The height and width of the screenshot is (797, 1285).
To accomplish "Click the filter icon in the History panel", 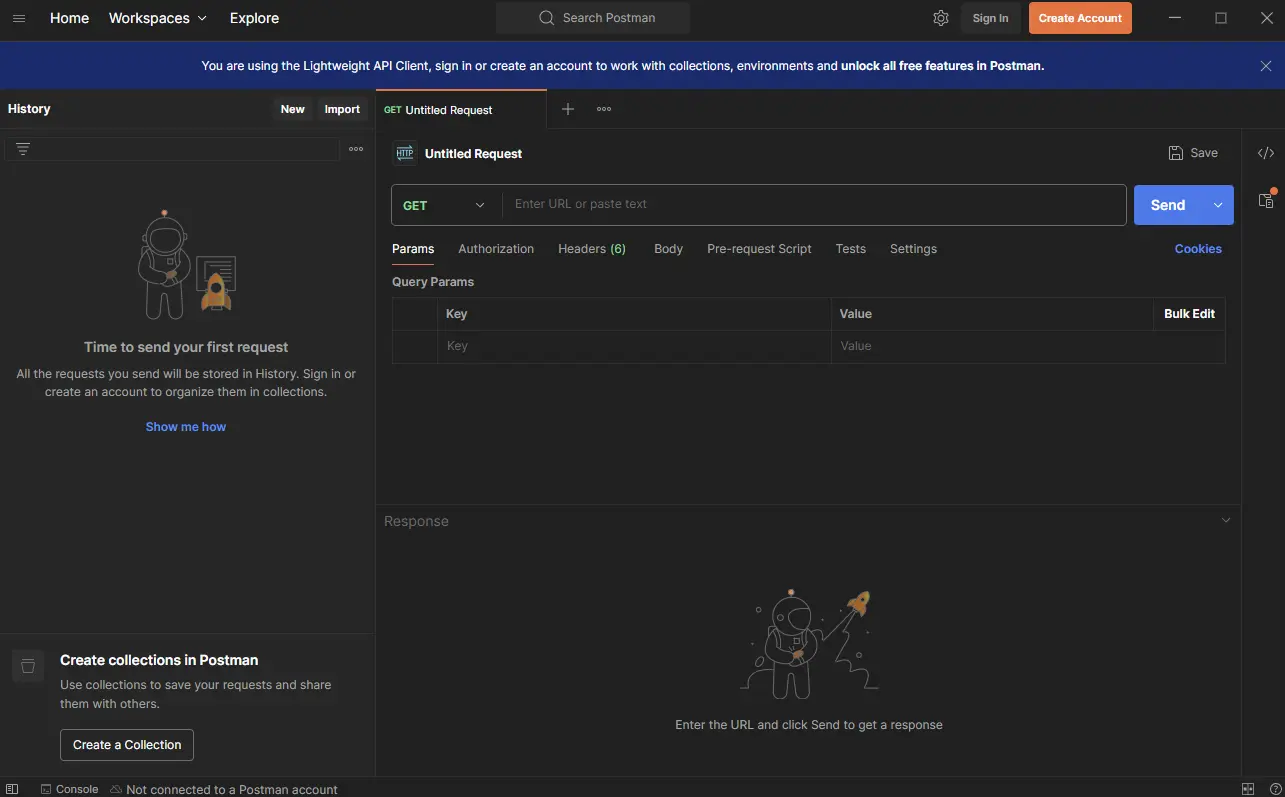I will 22,148.
